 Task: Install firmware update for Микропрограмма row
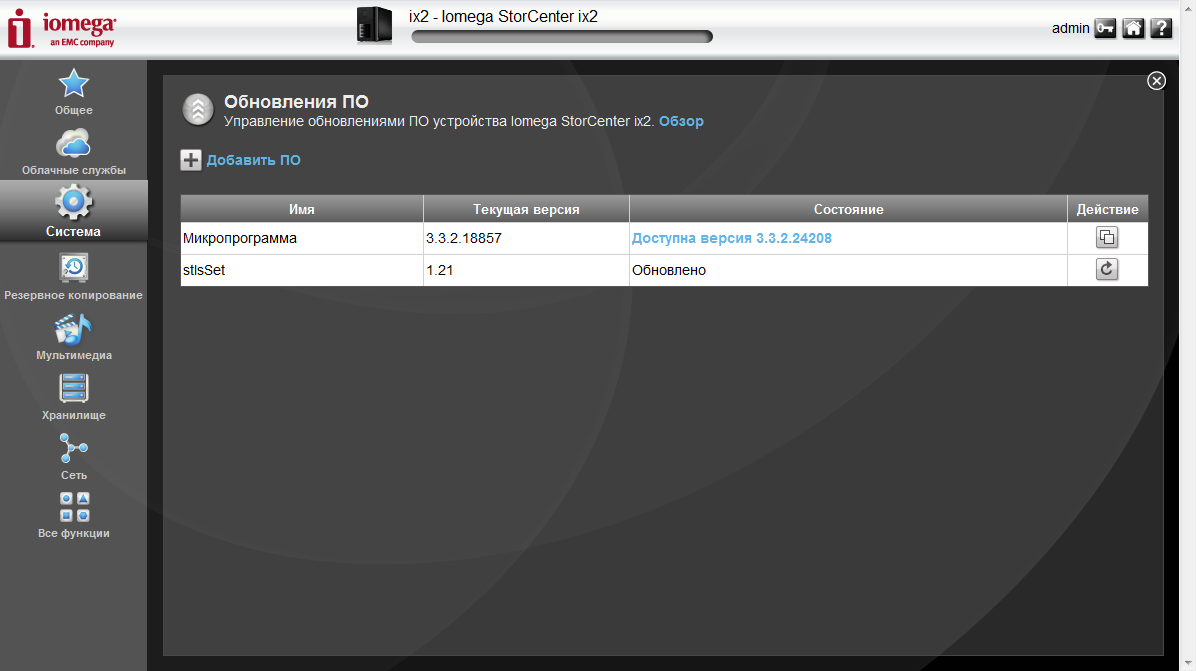[x=1107, y=238]
